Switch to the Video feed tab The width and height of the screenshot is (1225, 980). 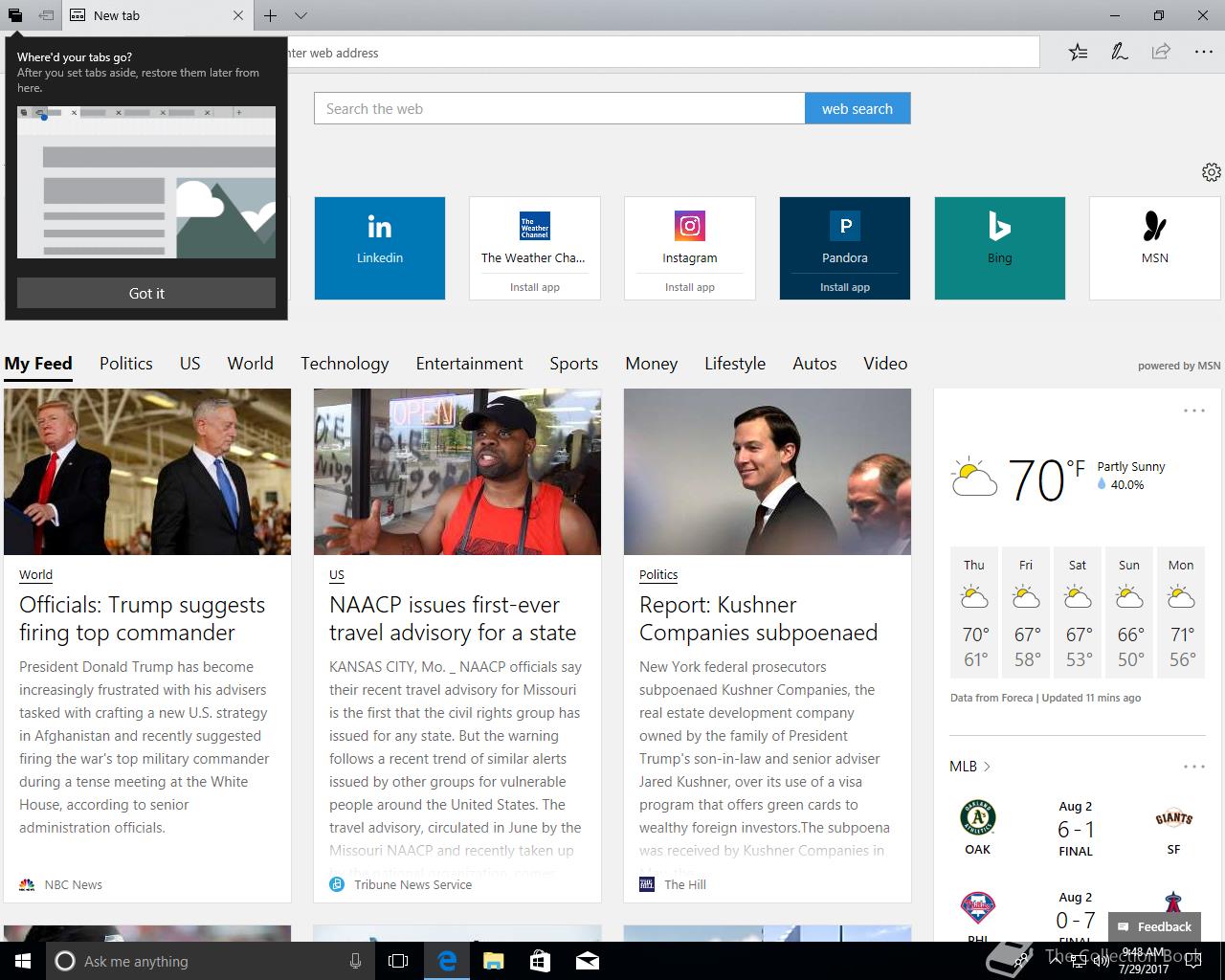(x=885, y=364)
